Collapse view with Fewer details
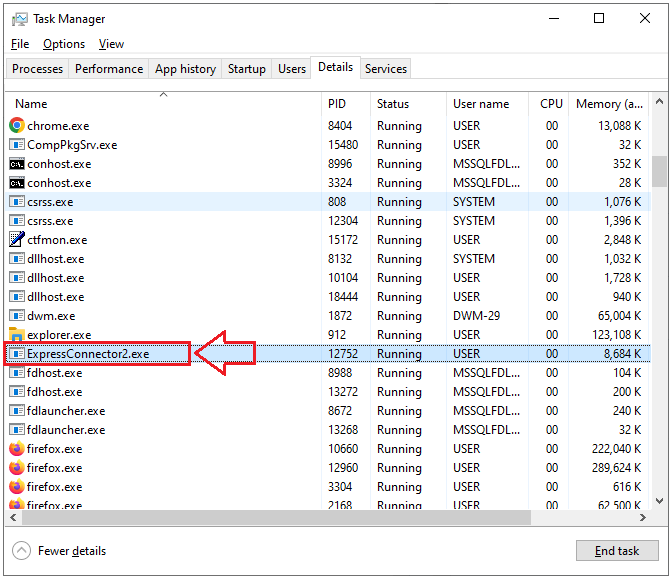 point(59,551)
